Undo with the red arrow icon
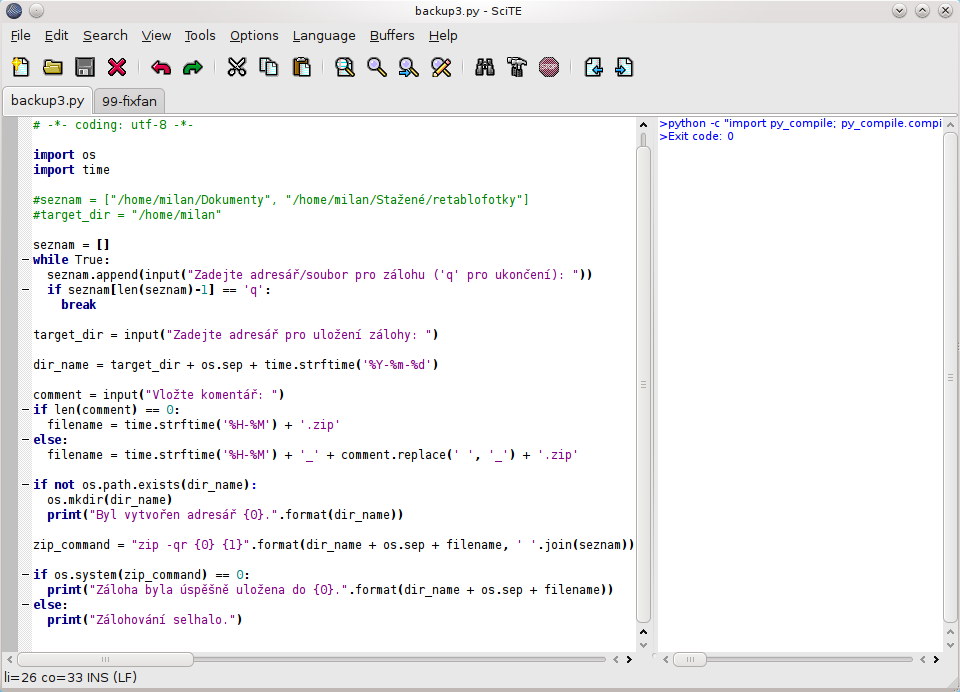This screenshot has width=960, height=692. tap(161, 67)
